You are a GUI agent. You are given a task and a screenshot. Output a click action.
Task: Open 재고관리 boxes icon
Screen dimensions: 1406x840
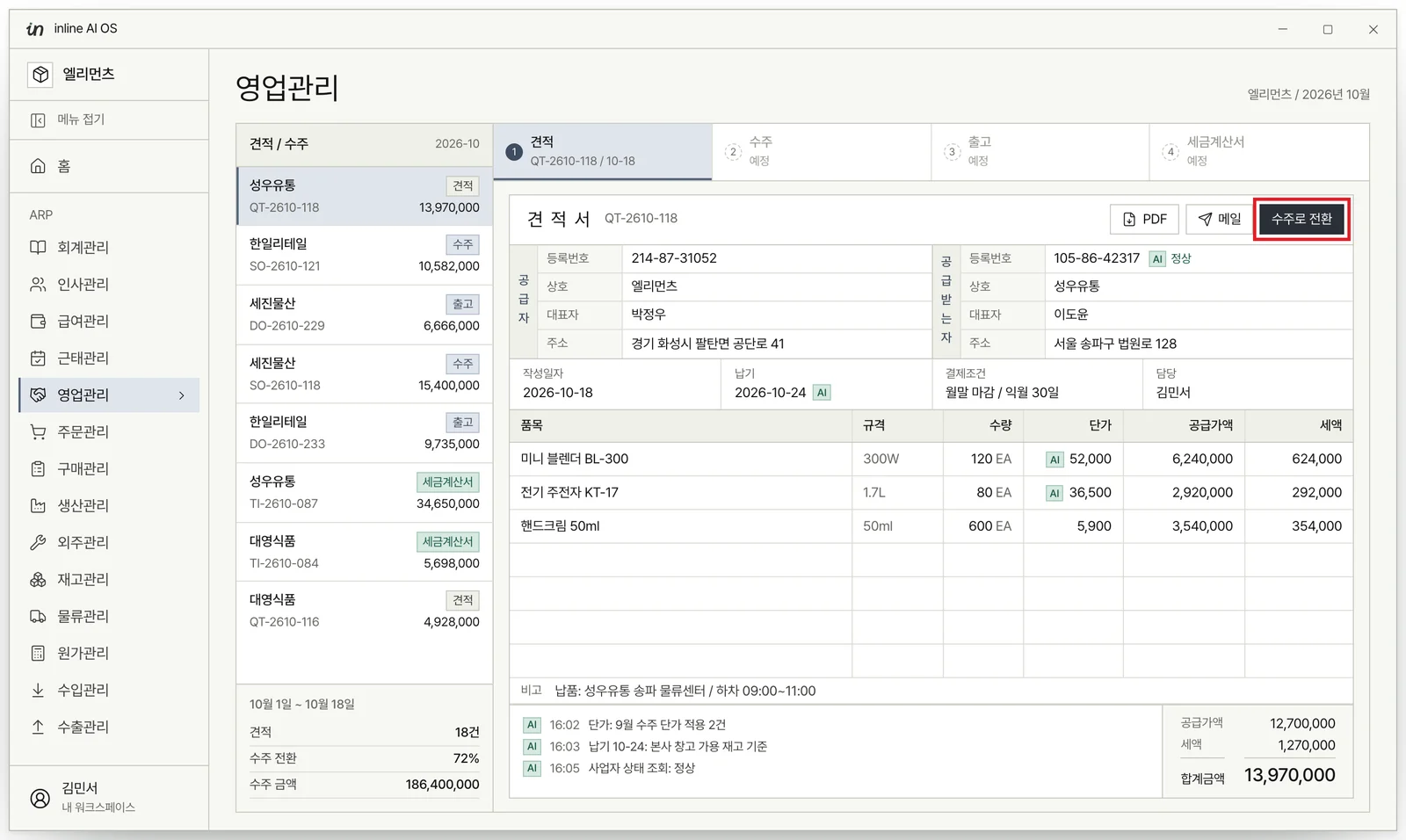coord(38,580)
